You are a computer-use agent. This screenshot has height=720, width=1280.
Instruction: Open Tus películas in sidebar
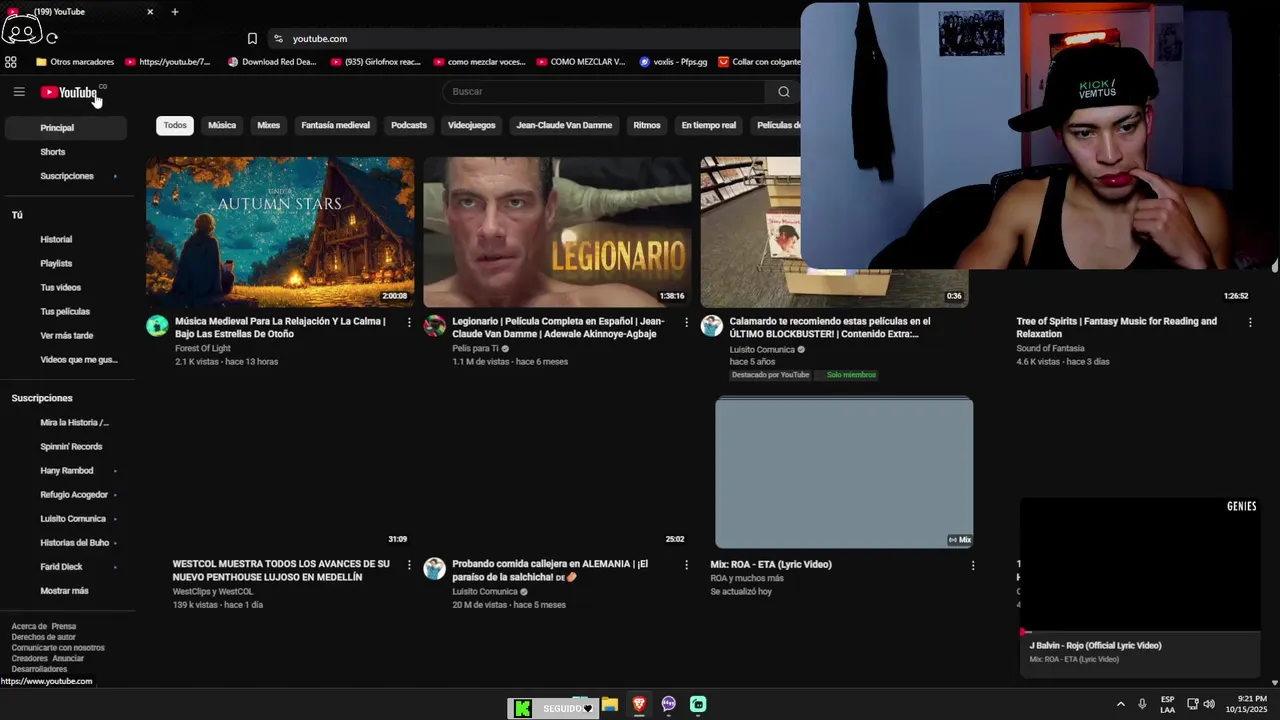pos(66,312)
